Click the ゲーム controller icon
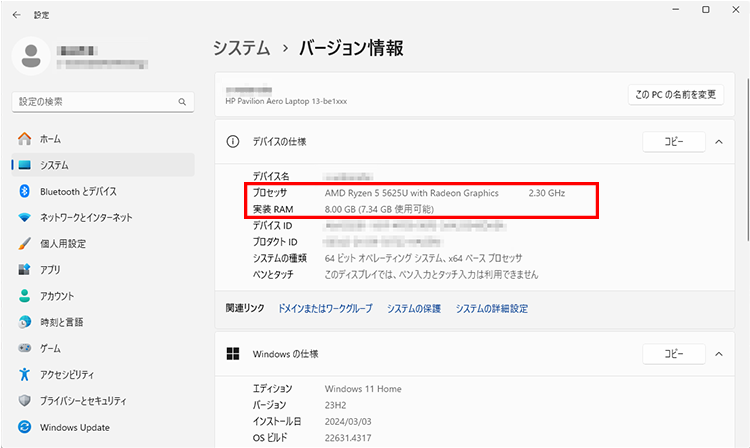Viewport: 750px width, 448px height. [x=24, y=348]
